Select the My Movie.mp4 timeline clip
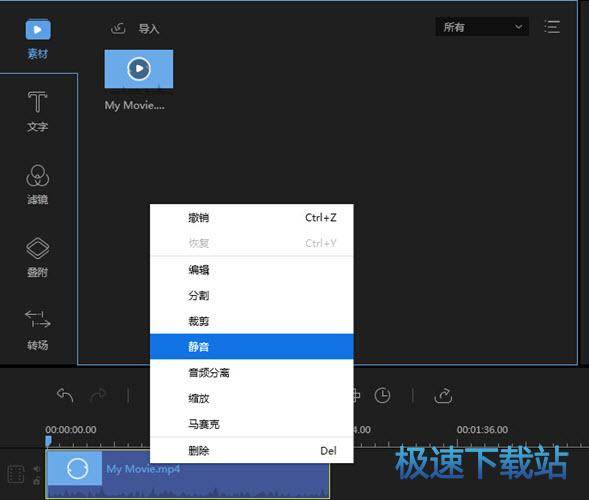This screenshot has width=589, height=500. click(187, 475)
